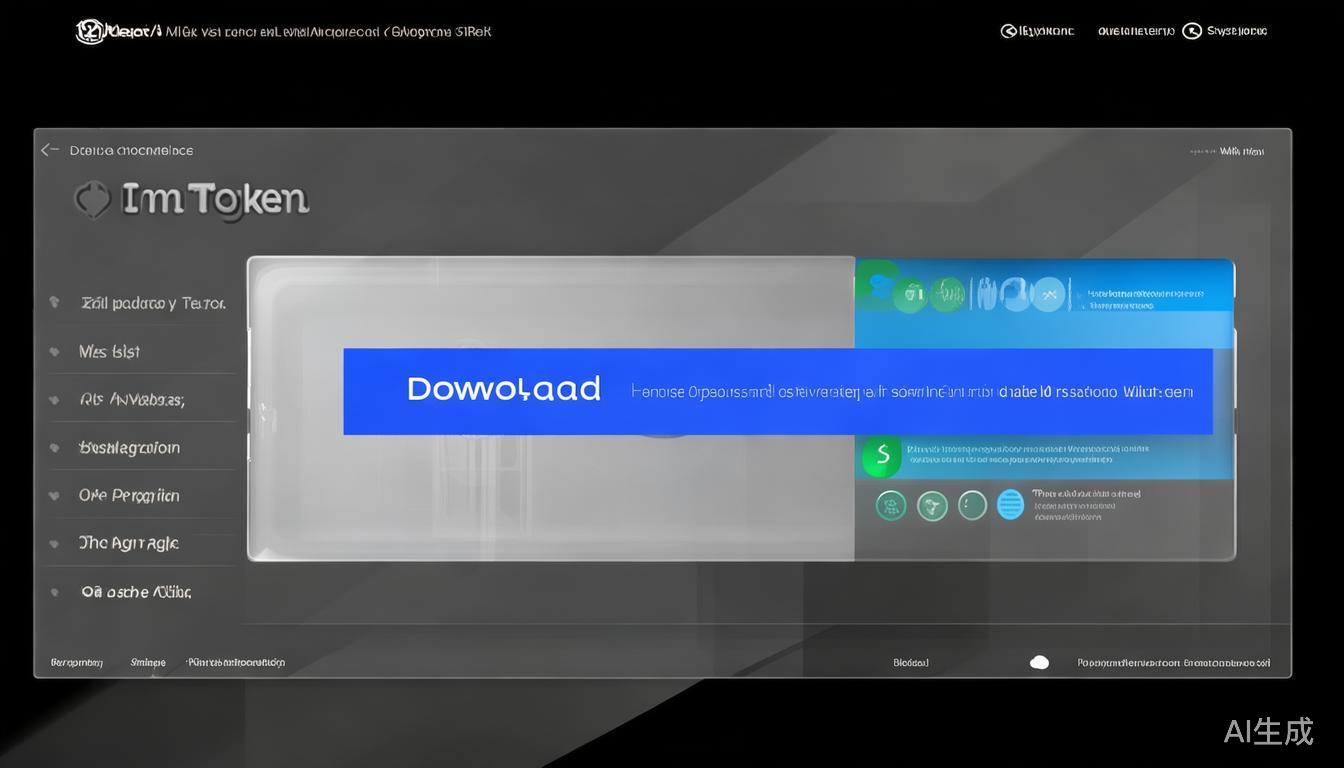Viewport: 1344px width, 768px height.
Task: Click the second green outlined circle icon in bottom row
Action: [x=932, y=505]
